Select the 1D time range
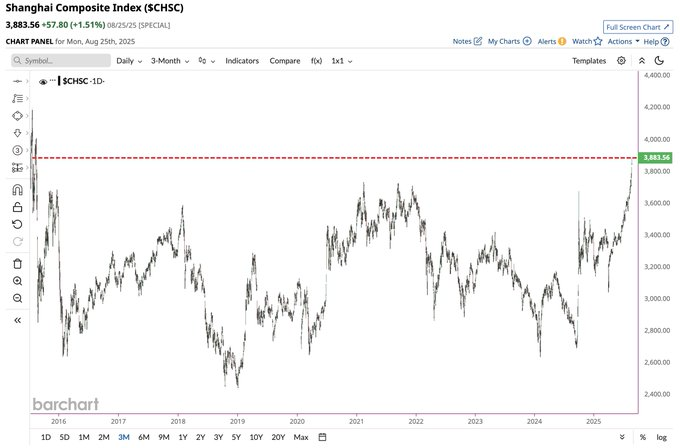Screen dimensions: 680x448 coord(46,437)
